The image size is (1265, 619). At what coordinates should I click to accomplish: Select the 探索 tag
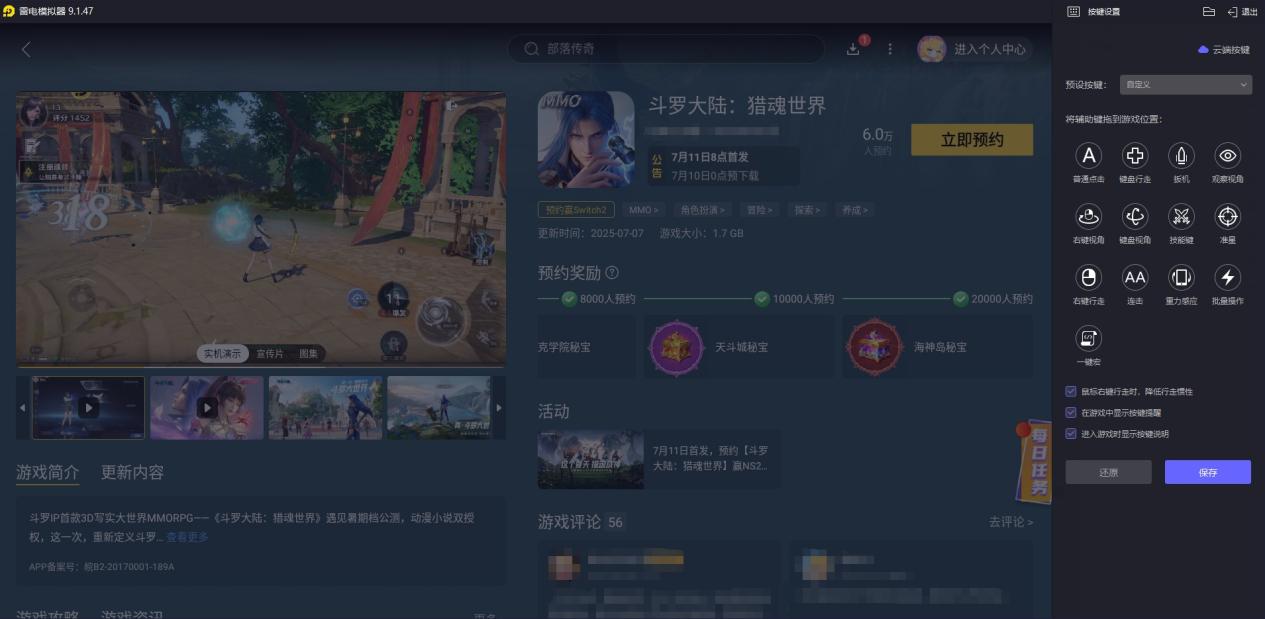click(807, 210)
